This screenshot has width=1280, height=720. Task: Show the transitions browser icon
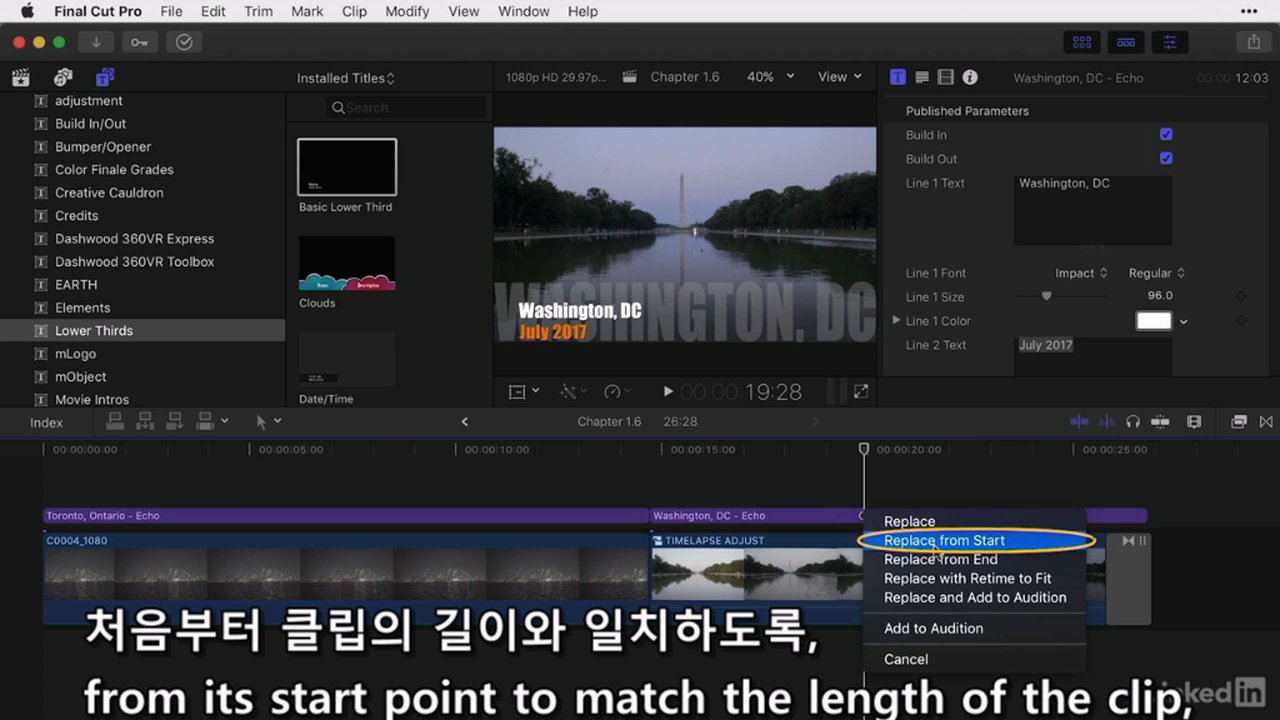coord(1266,422)
